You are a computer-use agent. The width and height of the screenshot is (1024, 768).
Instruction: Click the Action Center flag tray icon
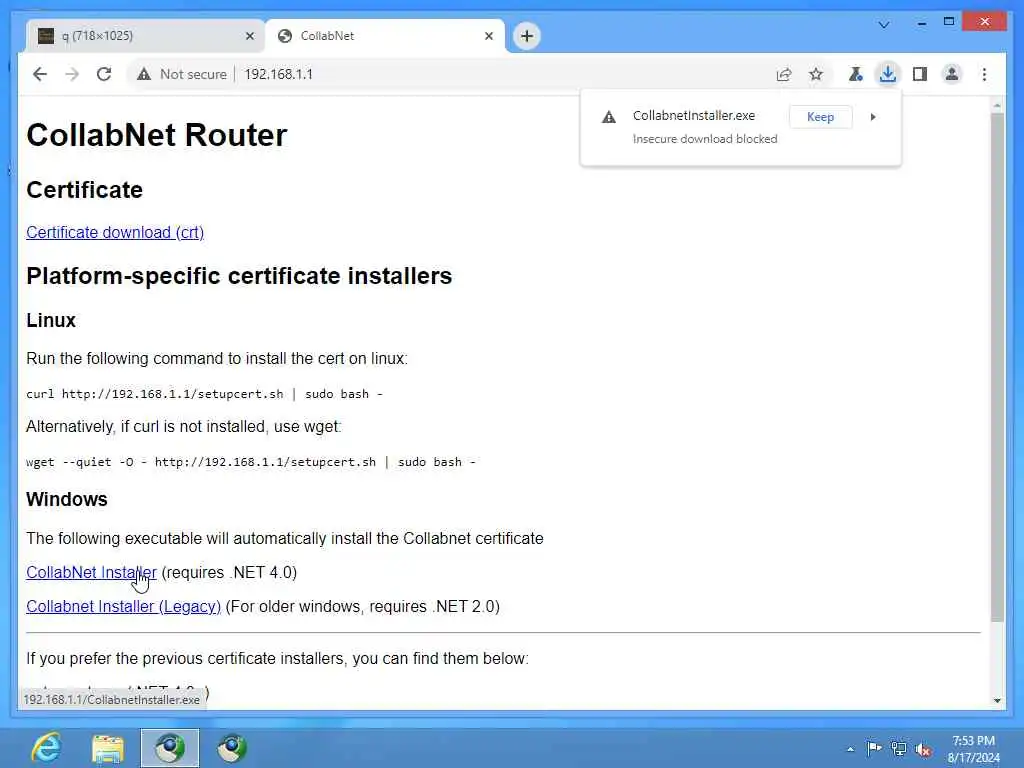pyautogui.click(x=874, y=748)
